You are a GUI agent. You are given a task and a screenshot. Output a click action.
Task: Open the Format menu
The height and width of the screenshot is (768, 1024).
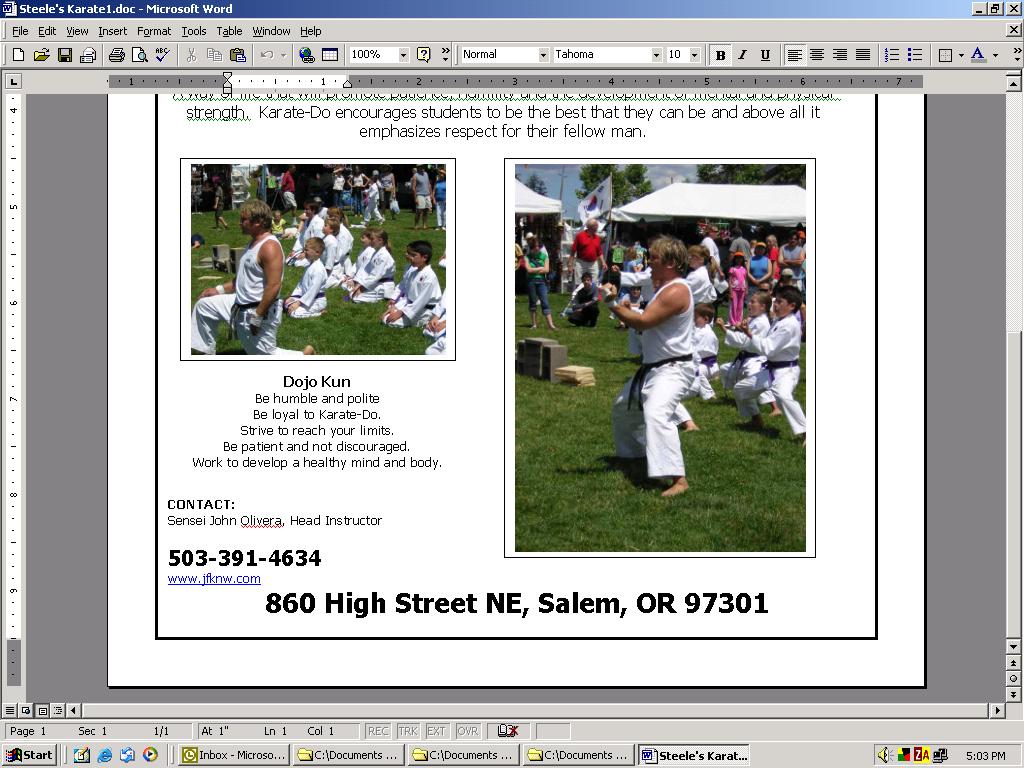coord(154,31)
